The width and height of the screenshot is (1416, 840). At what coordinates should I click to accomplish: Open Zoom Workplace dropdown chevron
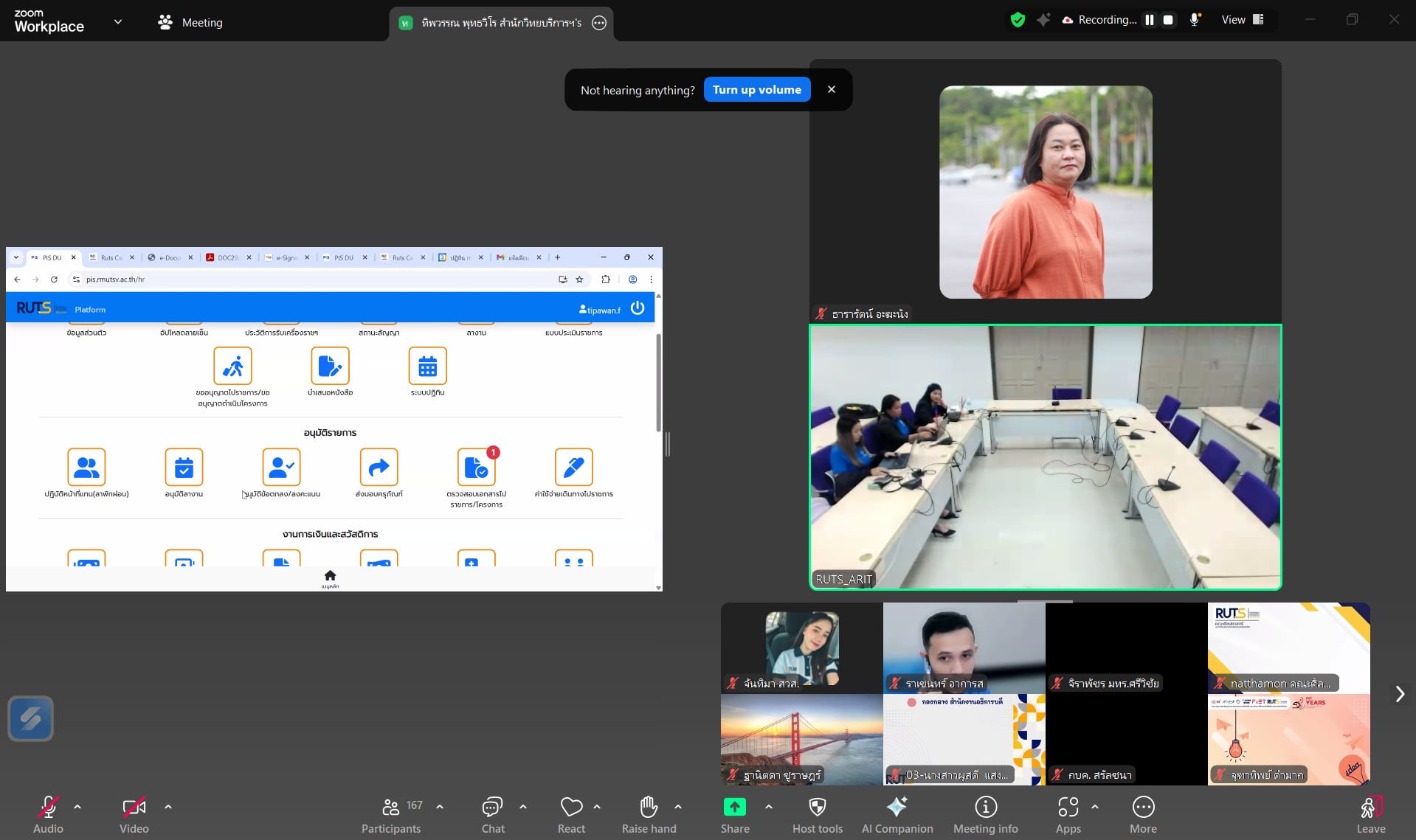pos(118,21)
